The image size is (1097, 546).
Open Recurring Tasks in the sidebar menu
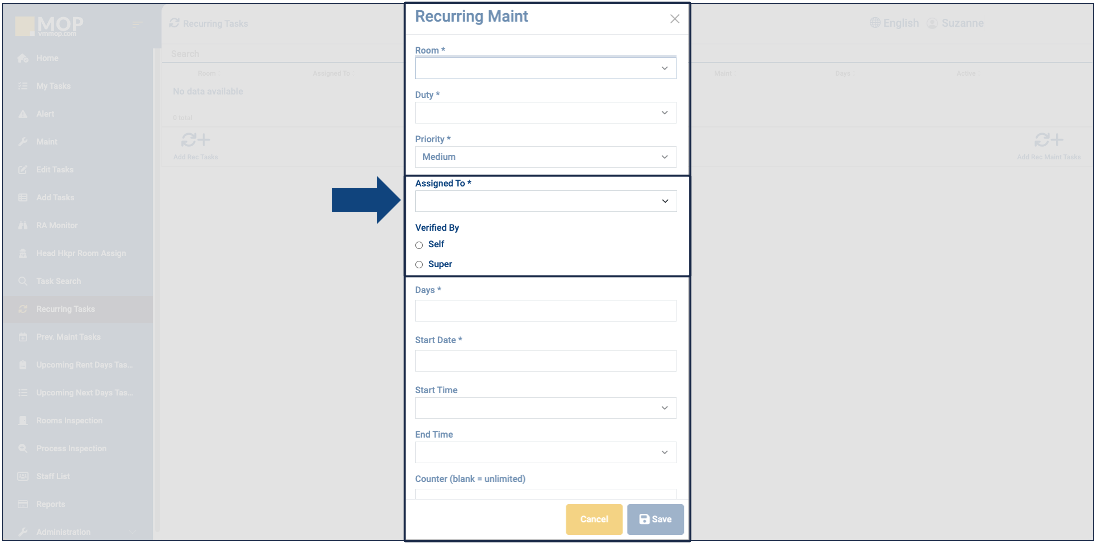point(66,309)
